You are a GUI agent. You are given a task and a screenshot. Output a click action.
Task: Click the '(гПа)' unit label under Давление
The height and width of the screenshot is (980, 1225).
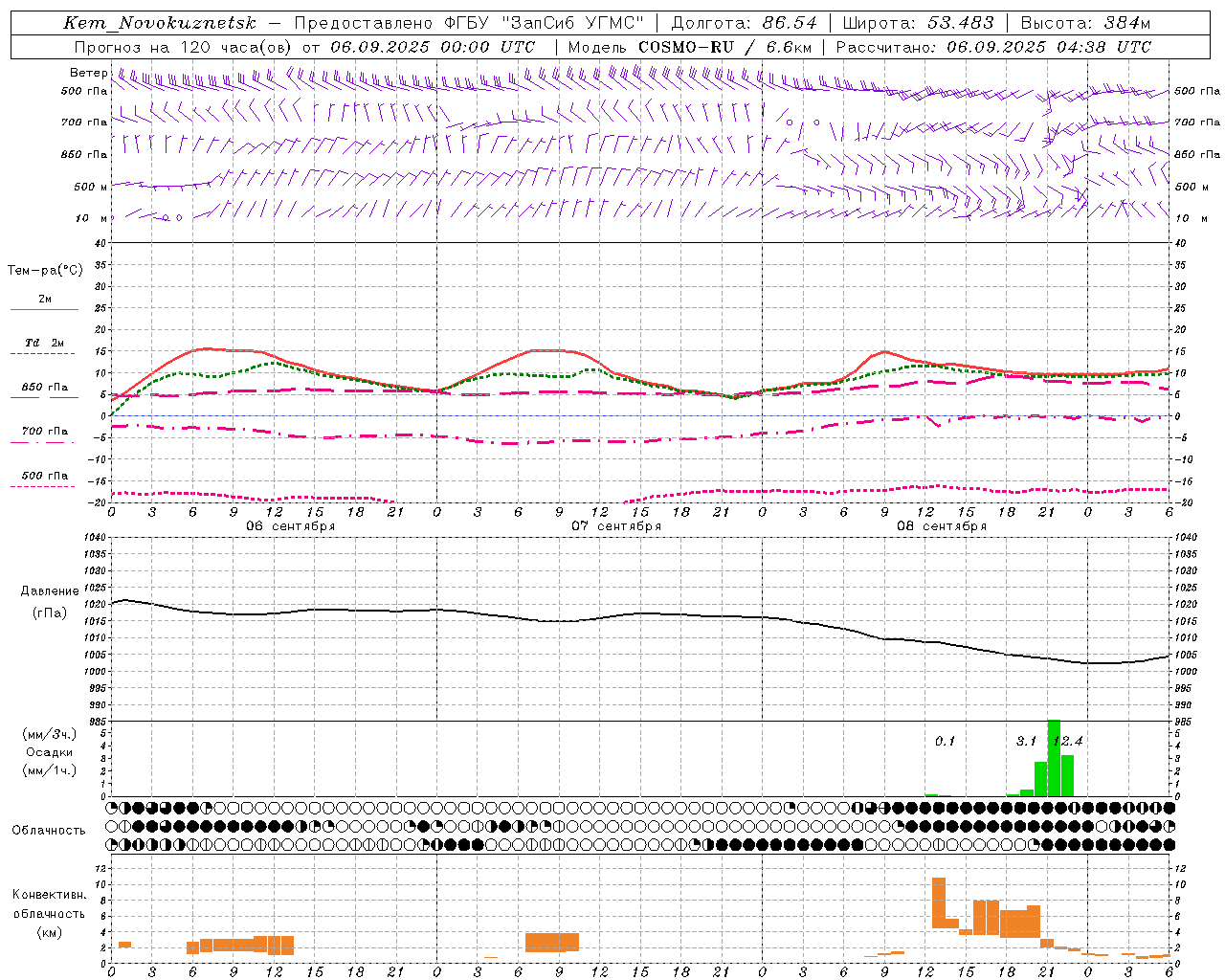coord(50,613)
